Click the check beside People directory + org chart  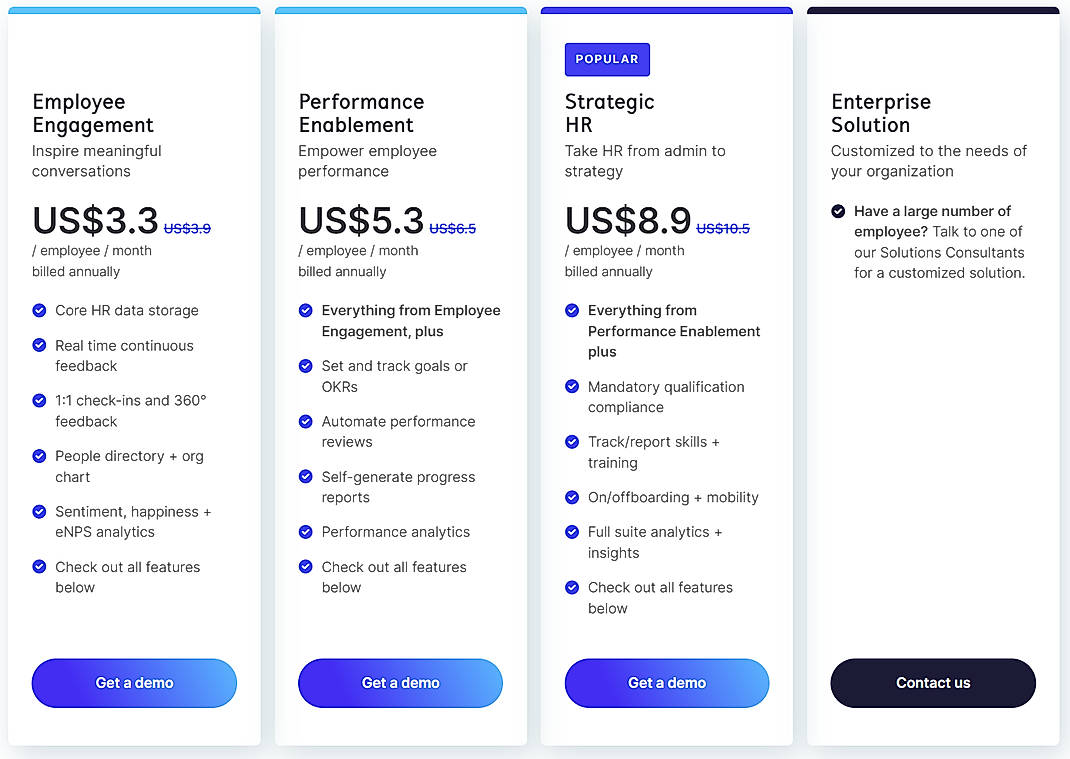(x=39, y=457)
